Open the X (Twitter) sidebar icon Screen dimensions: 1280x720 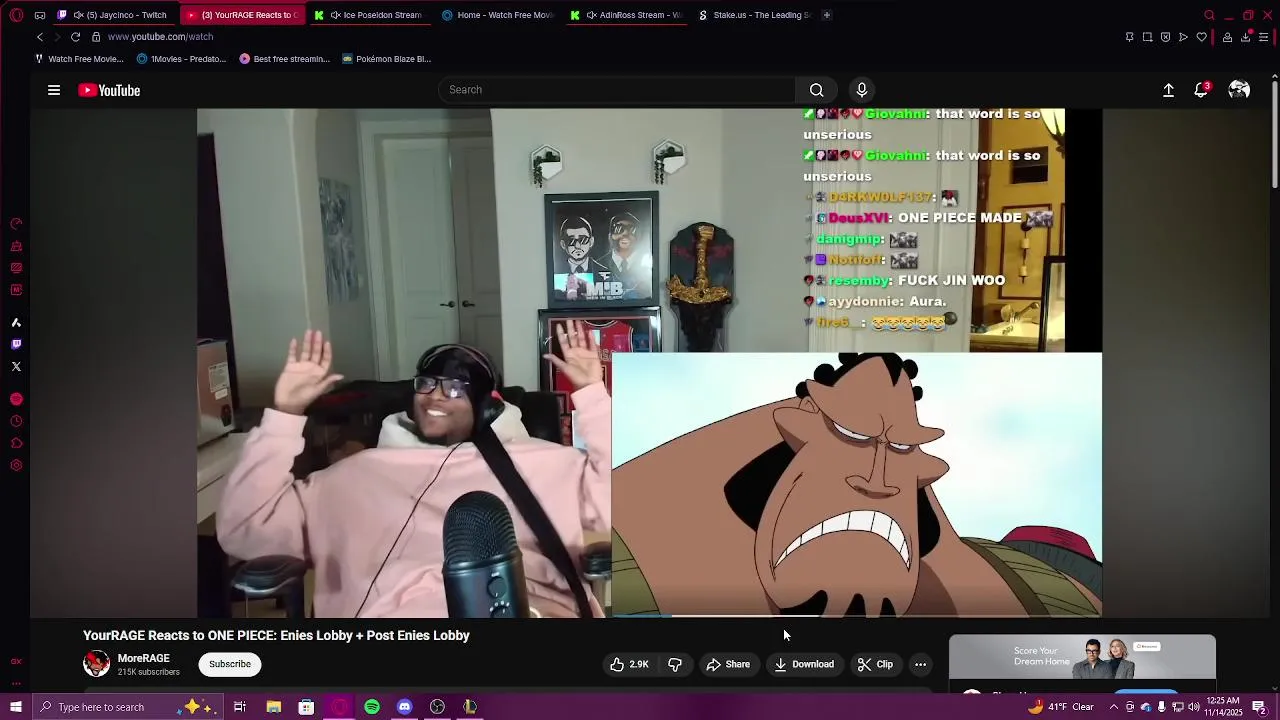click(x=16, y=367)
